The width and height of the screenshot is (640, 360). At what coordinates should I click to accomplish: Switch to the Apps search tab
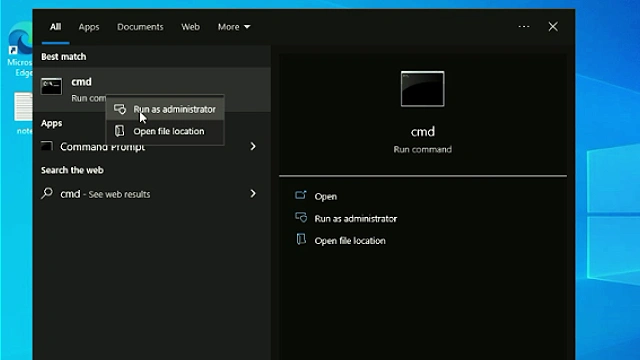pos(89,27)
